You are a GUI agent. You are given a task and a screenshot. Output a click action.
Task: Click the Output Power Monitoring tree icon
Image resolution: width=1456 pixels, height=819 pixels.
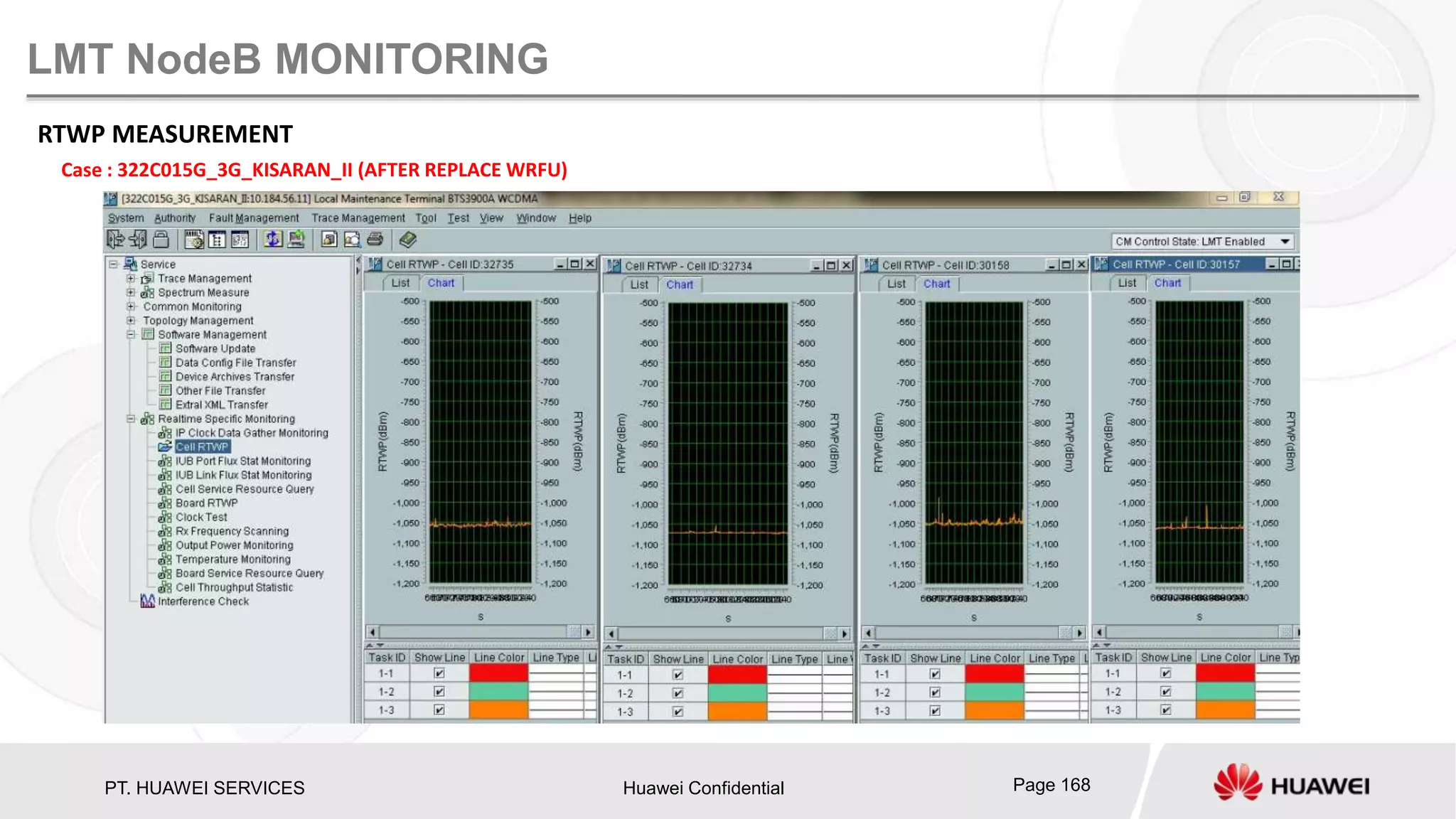(x=165, y=545)
